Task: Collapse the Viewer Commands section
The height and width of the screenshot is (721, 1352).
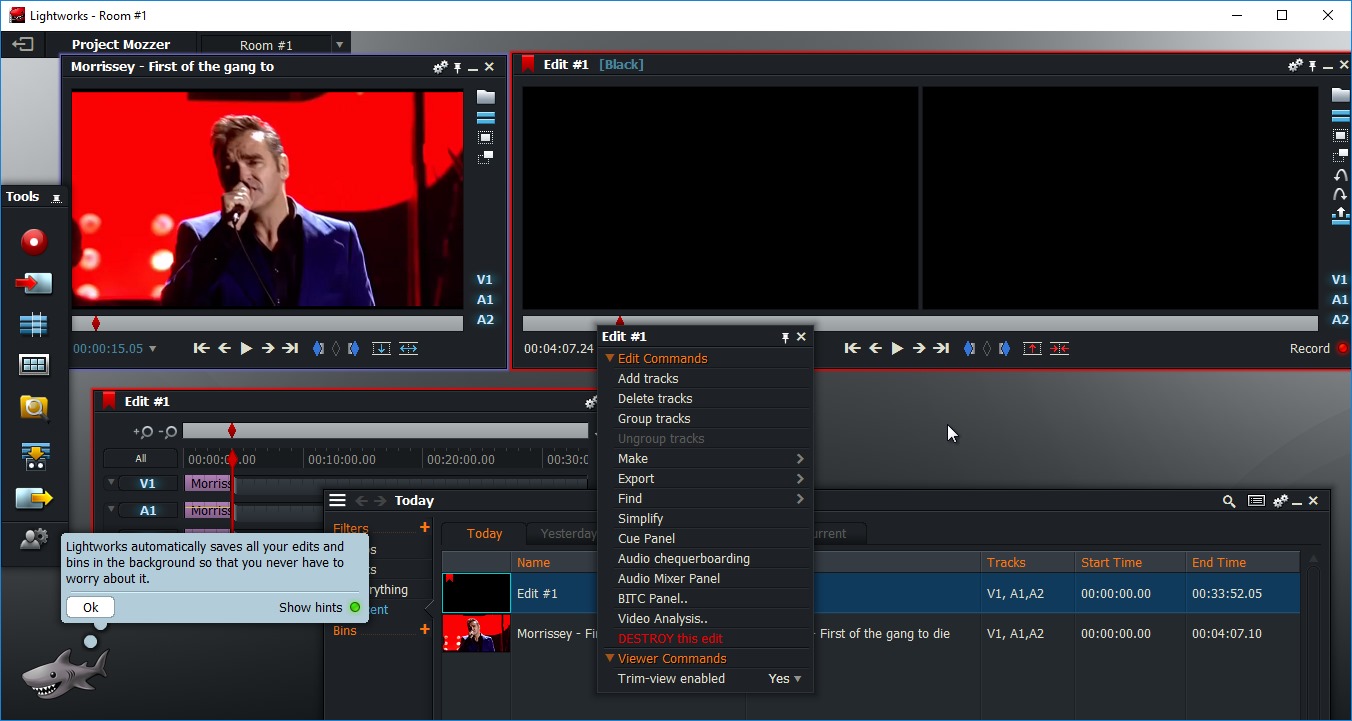Action: tap(609, 659)
